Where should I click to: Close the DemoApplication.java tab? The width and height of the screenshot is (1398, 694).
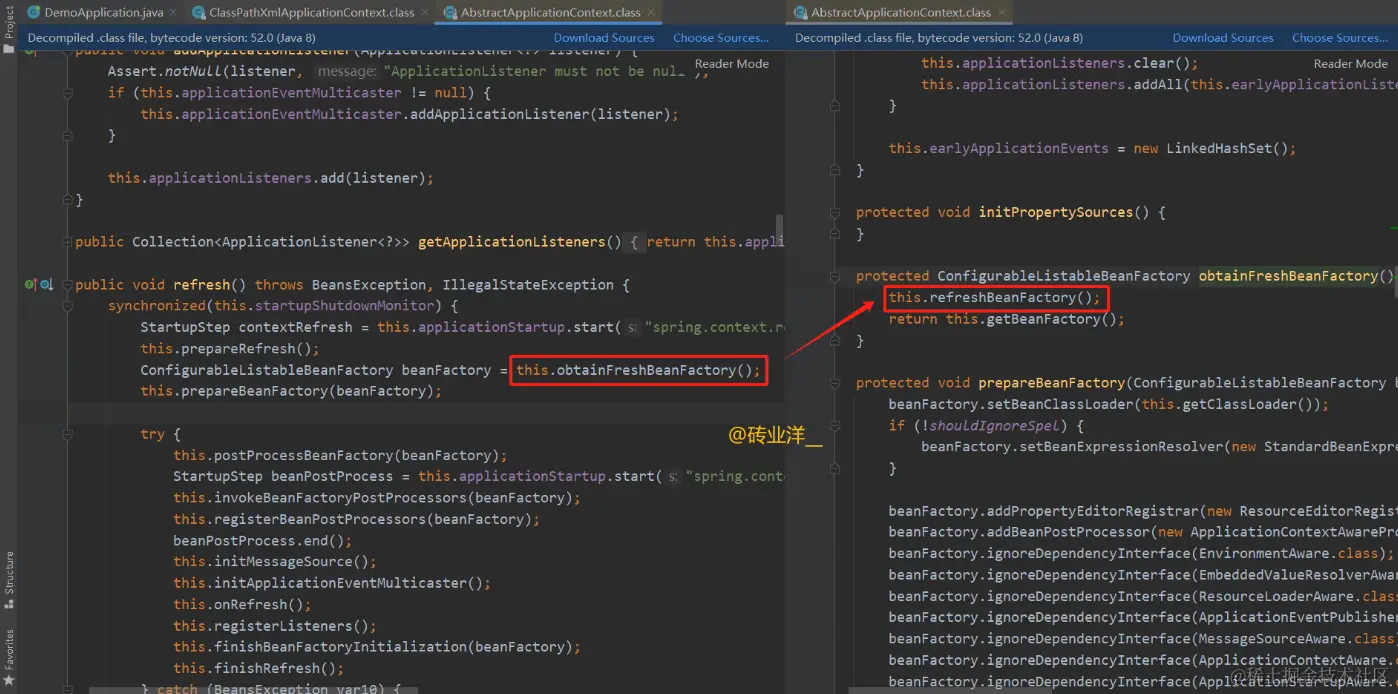[172, 13]
